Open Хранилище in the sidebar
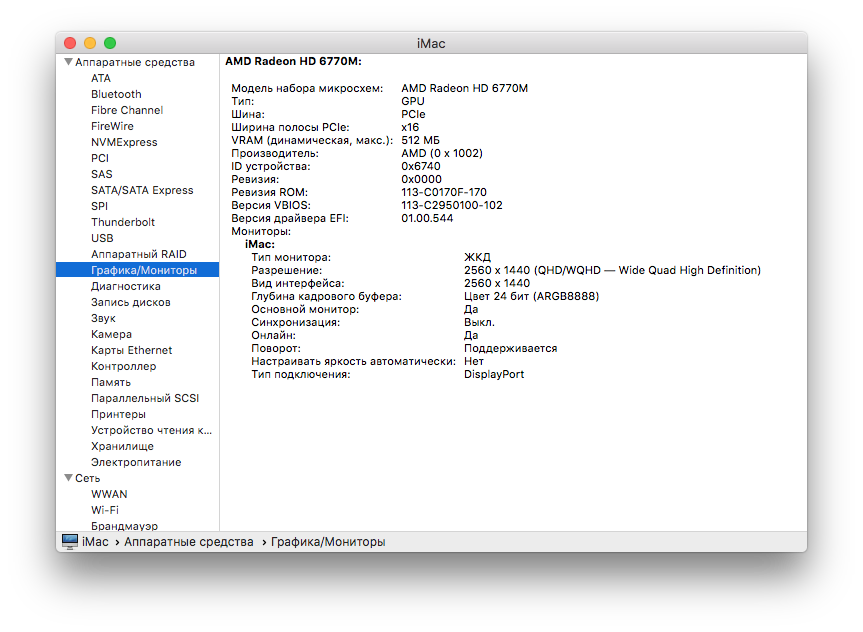Image resolution: width=863 pixels, height=632 pixels. pos(122,446)
